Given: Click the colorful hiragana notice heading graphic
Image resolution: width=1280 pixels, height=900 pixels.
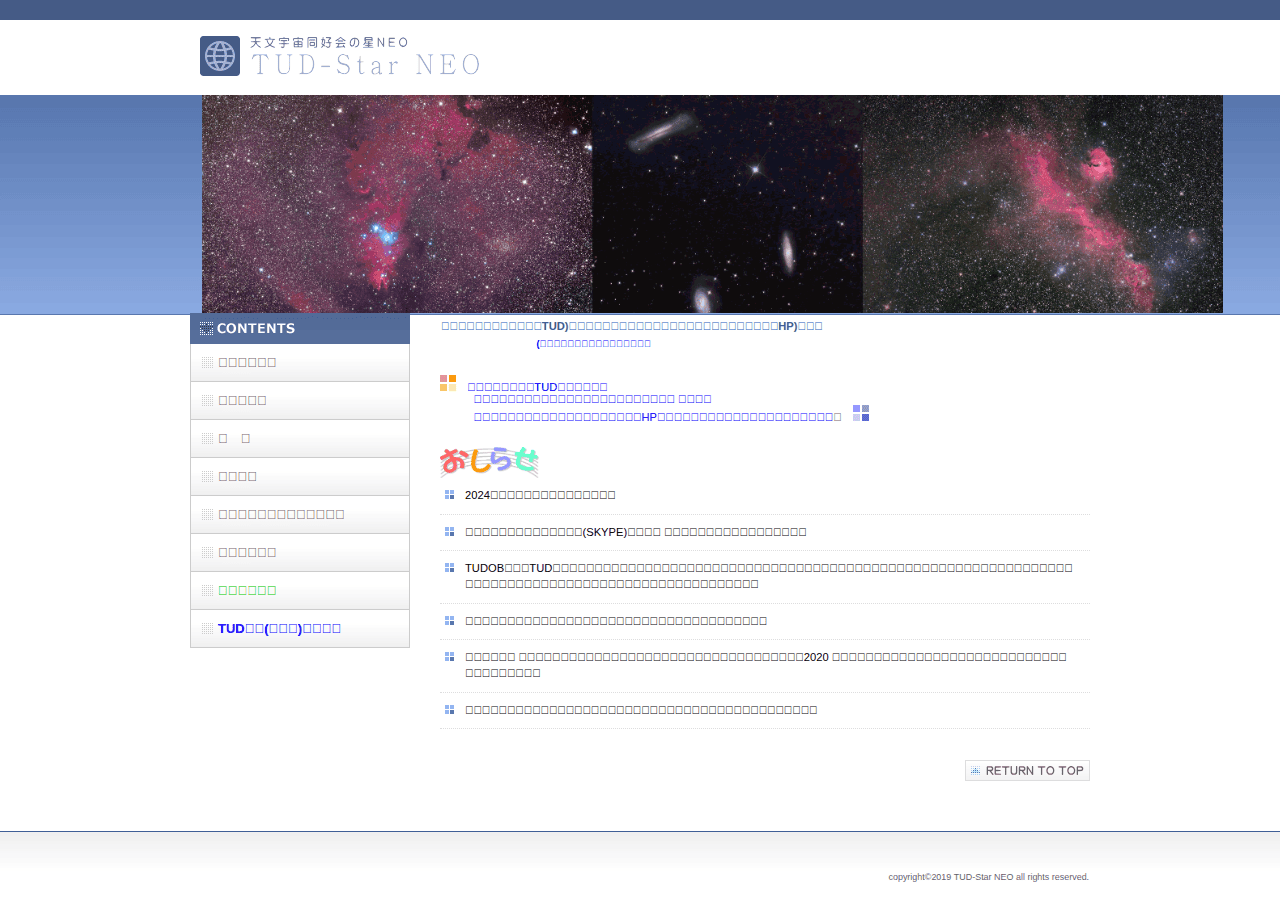Looking at the screenshot, I should [489, 462].
